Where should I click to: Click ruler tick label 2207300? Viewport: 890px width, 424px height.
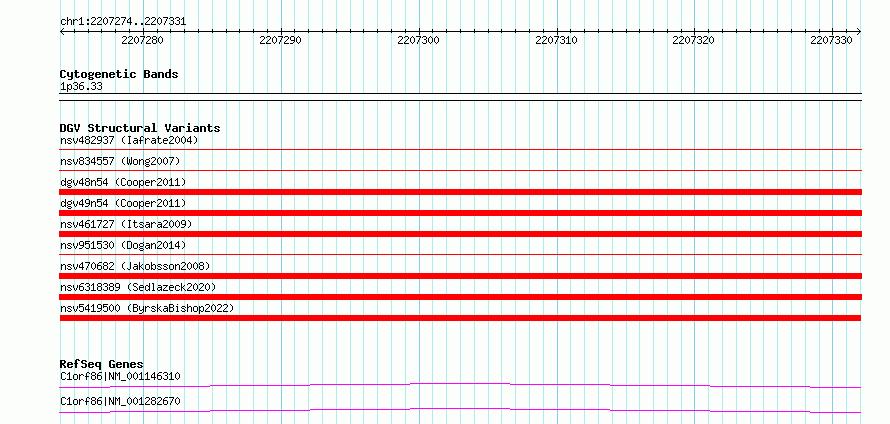418,40
